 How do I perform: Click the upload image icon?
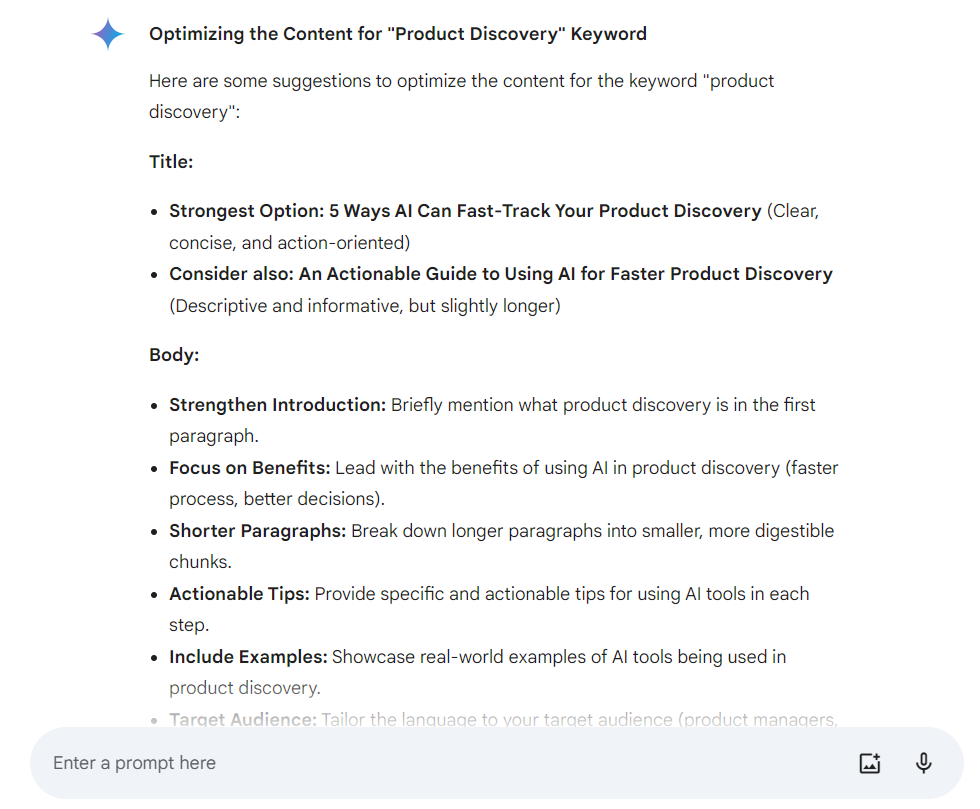click(x=870, y=763)
